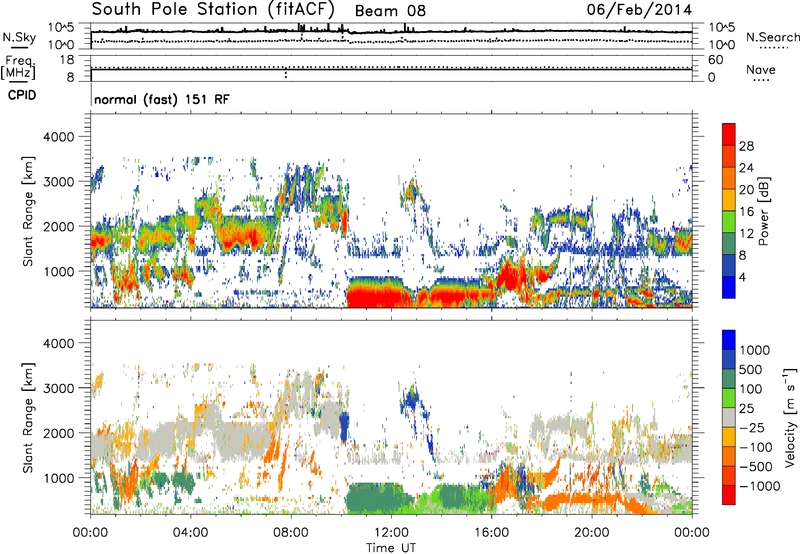Click the blue positive-velocity patch near 10:00
The image size is (800, 554).
[344, 426]
